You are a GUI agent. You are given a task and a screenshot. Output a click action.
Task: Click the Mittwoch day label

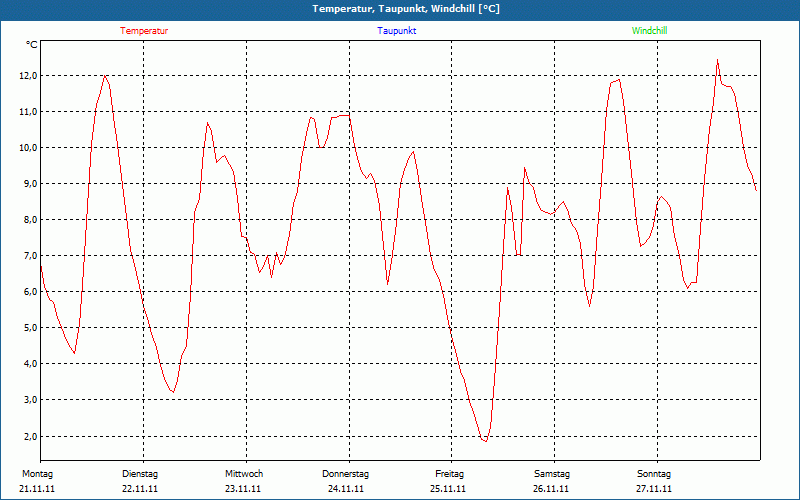pos(244,474)
